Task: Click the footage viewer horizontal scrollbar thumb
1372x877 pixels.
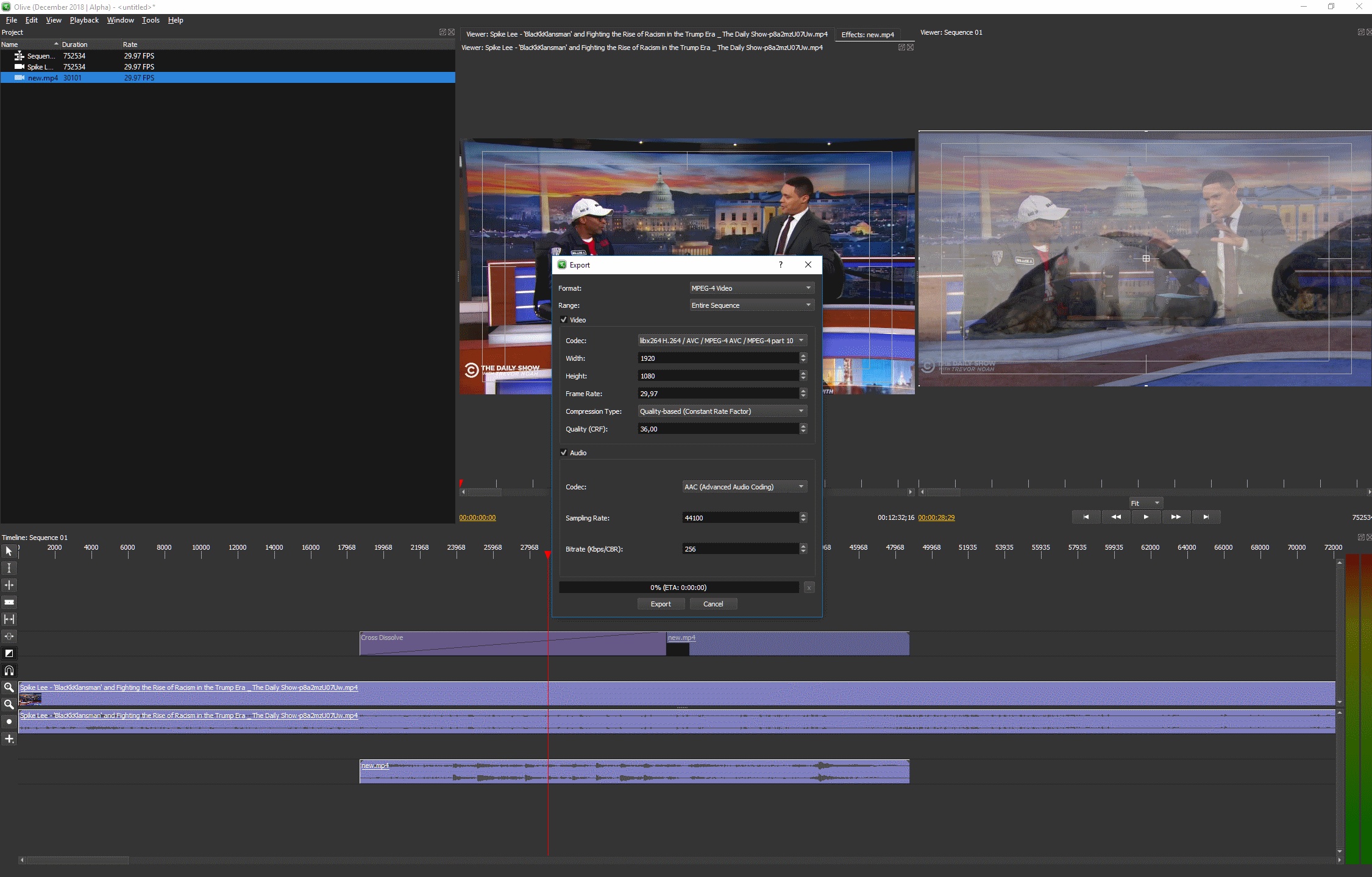Action: 484,492
